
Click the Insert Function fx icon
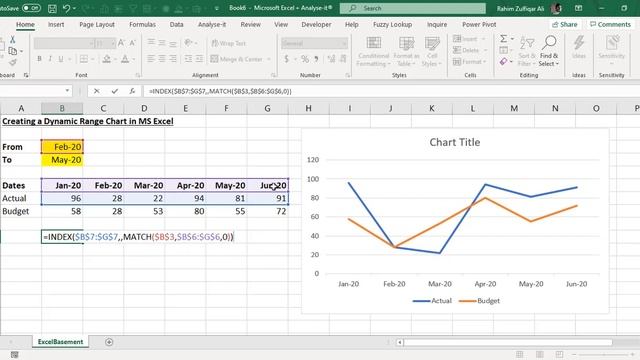[x=132, y=91]
